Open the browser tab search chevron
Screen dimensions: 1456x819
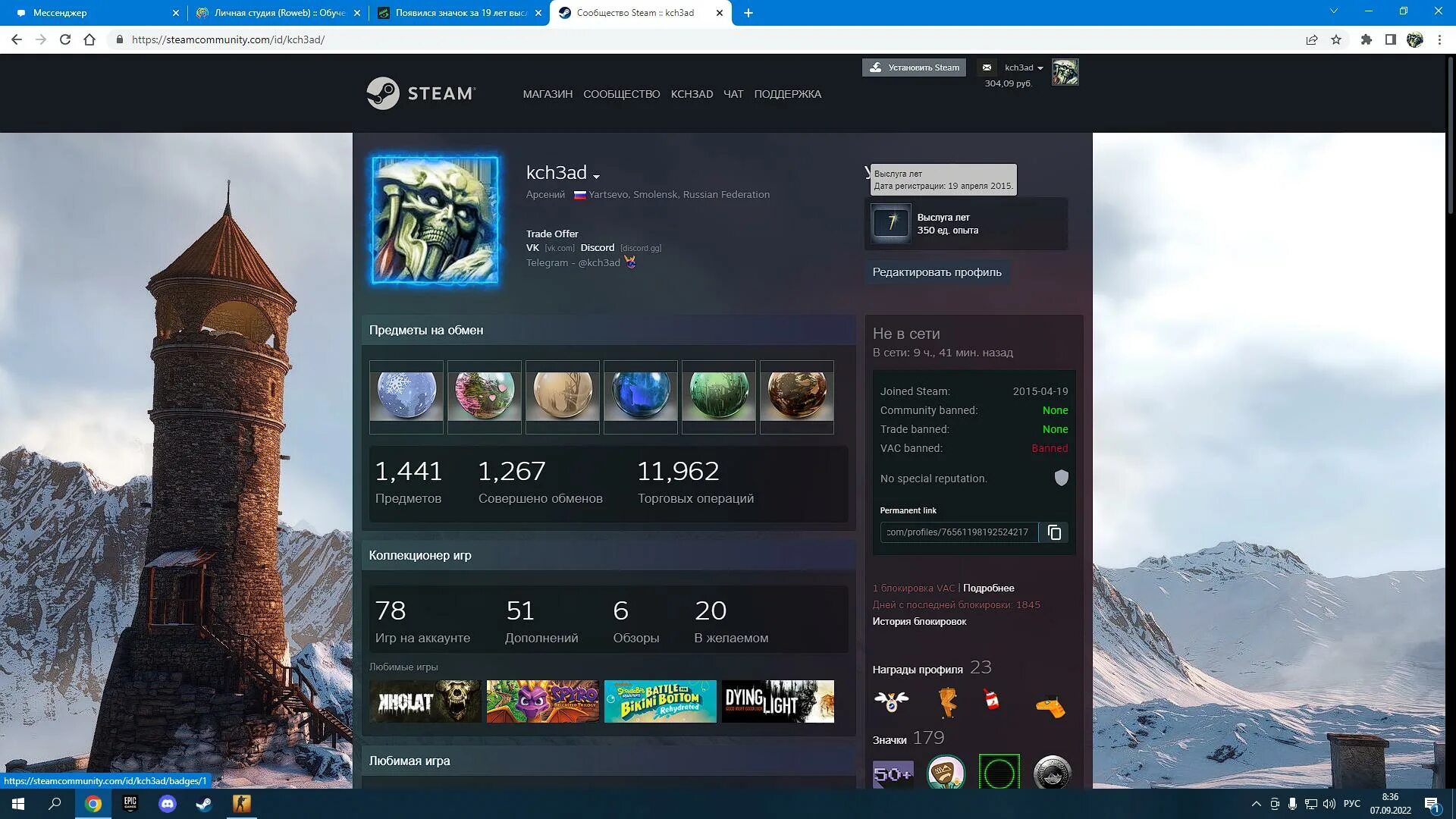pyautogui.click(x=1333, y=11)
